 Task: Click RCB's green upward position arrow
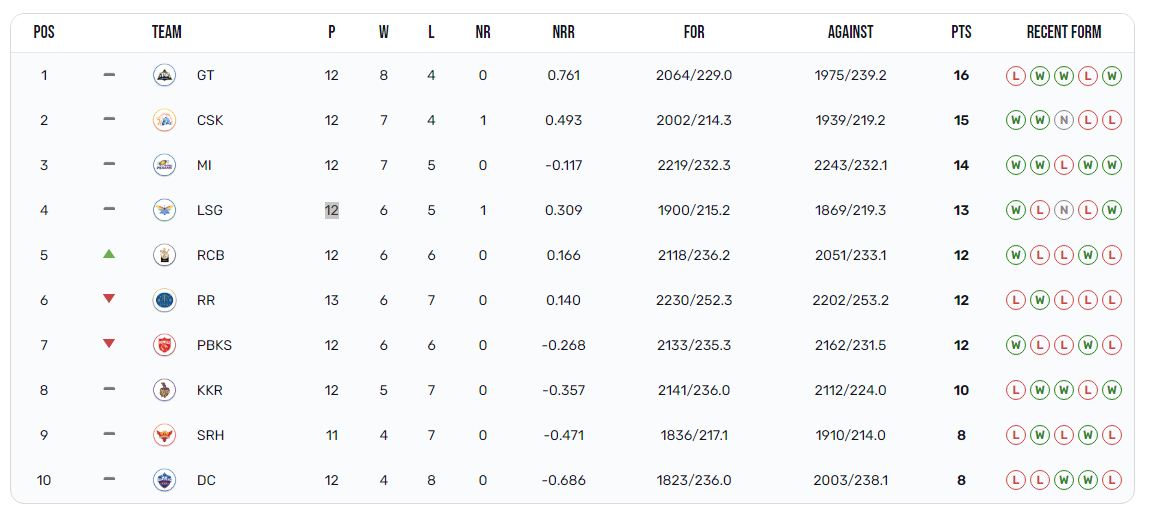click(x=109, y=254)
